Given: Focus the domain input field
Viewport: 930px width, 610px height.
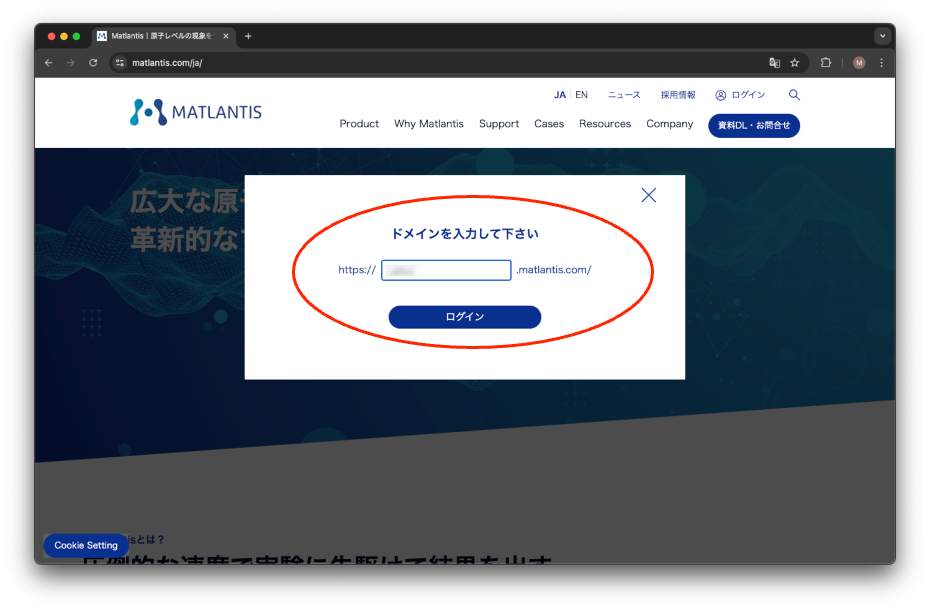Looking at the screenshot, I should coord(446,270).
